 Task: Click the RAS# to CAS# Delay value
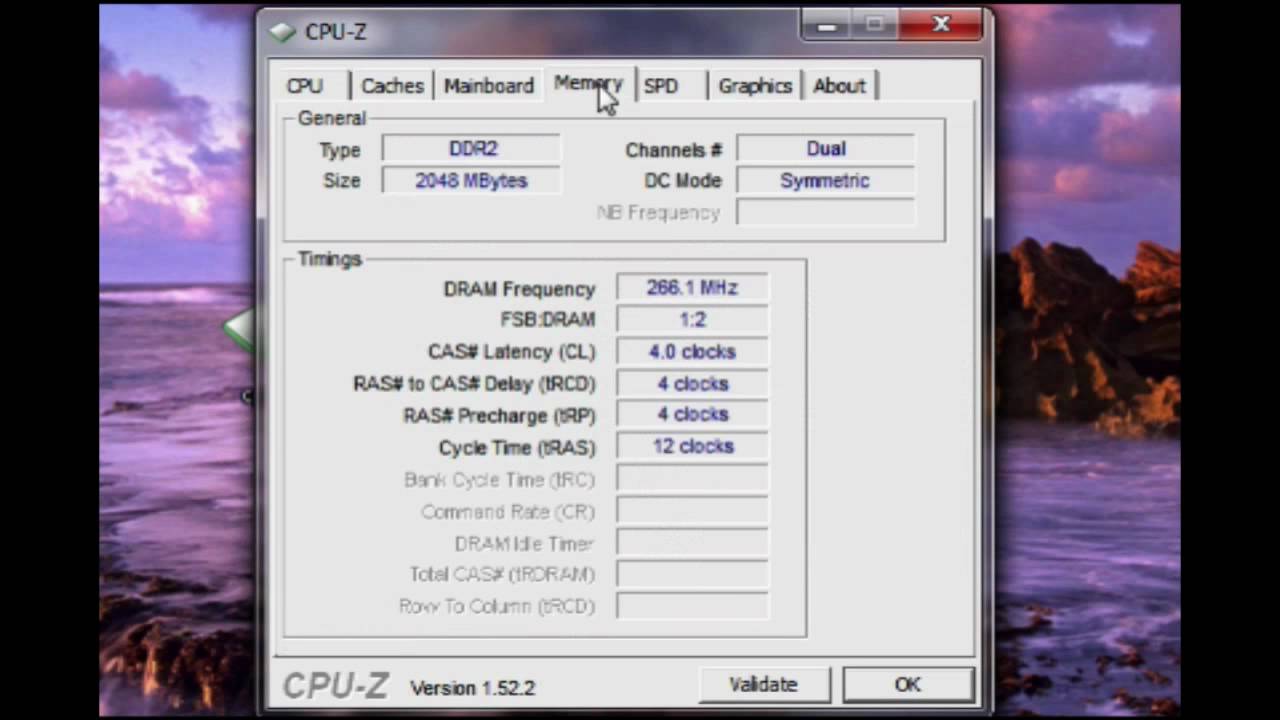(692, 384)
